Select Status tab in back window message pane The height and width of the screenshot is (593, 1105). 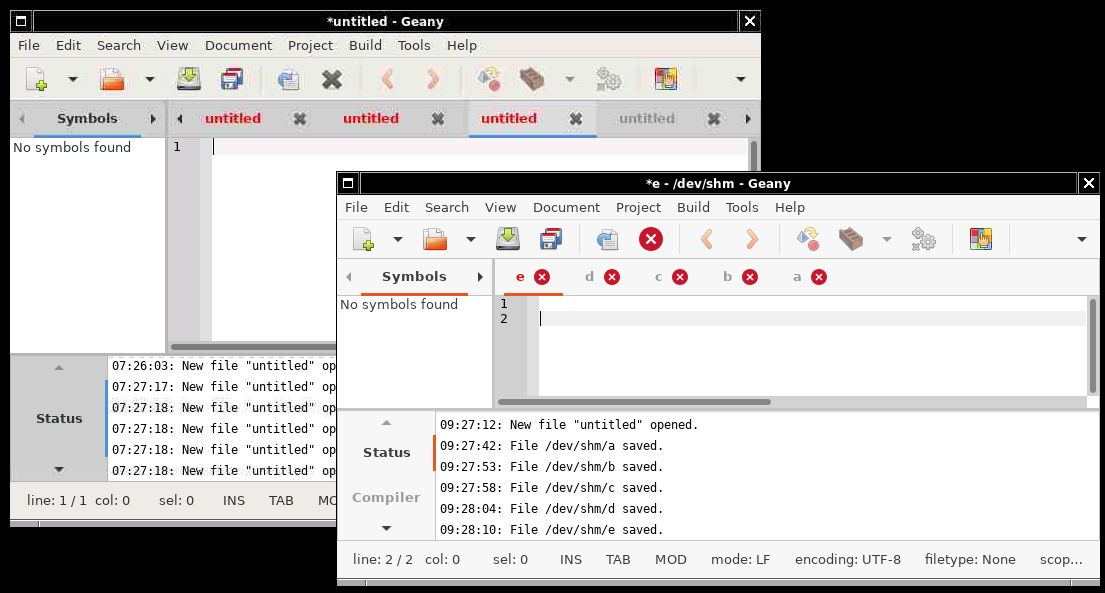59,419
